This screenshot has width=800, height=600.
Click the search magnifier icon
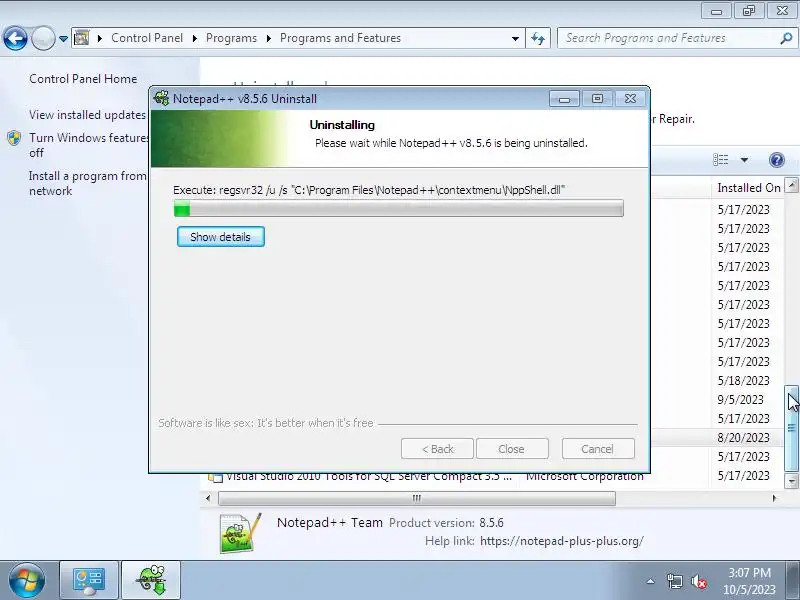click(x=786, y=38)
